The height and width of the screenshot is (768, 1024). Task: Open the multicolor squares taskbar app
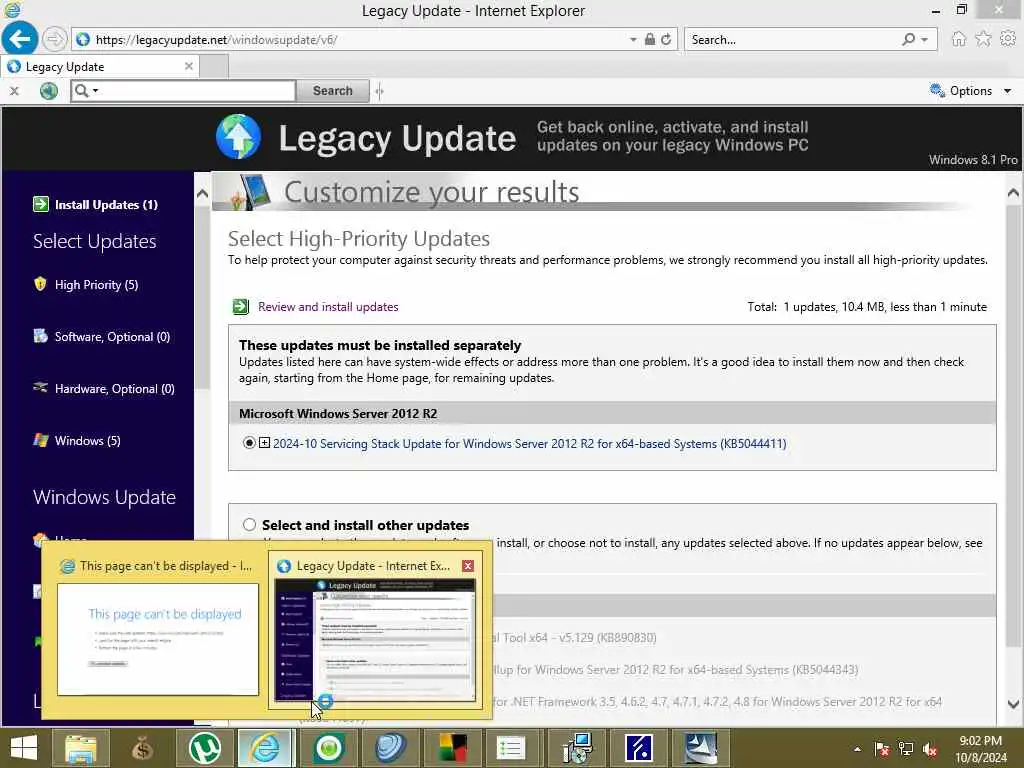[x=452, y=748]
